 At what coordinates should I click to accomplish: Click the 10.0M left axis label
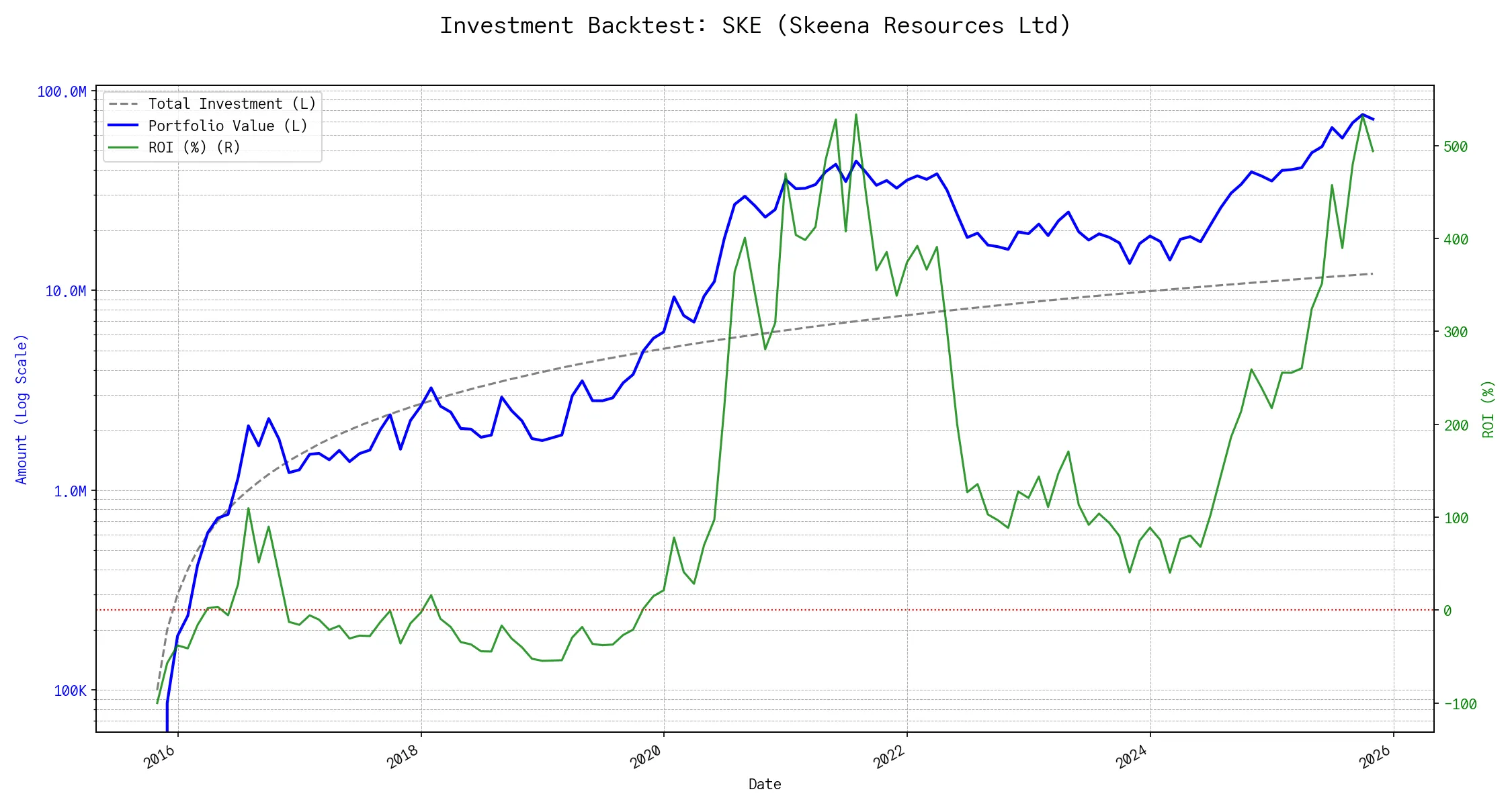(x=66, y=292)
